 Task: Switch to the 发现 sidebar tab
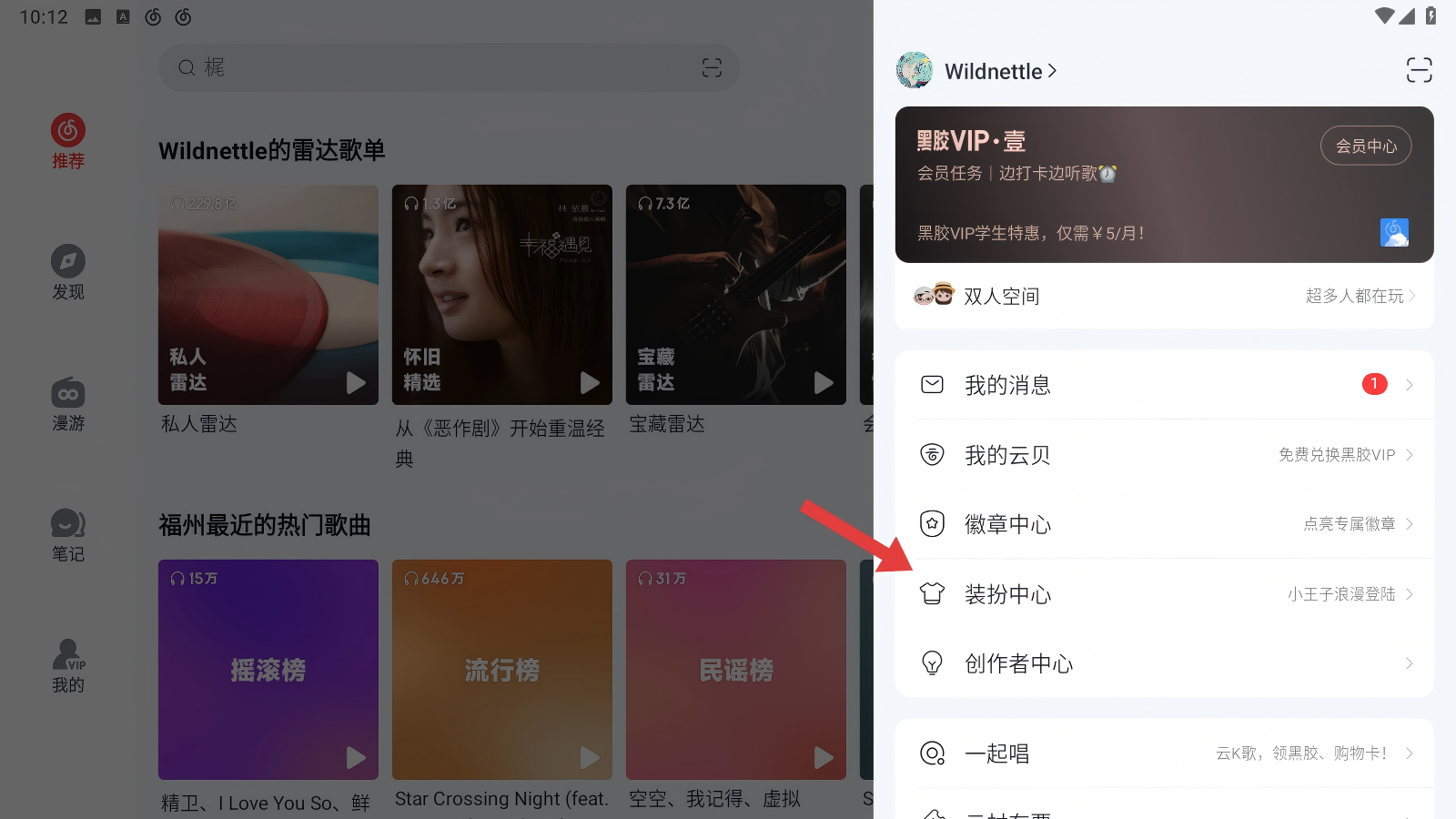coord(68,272)
